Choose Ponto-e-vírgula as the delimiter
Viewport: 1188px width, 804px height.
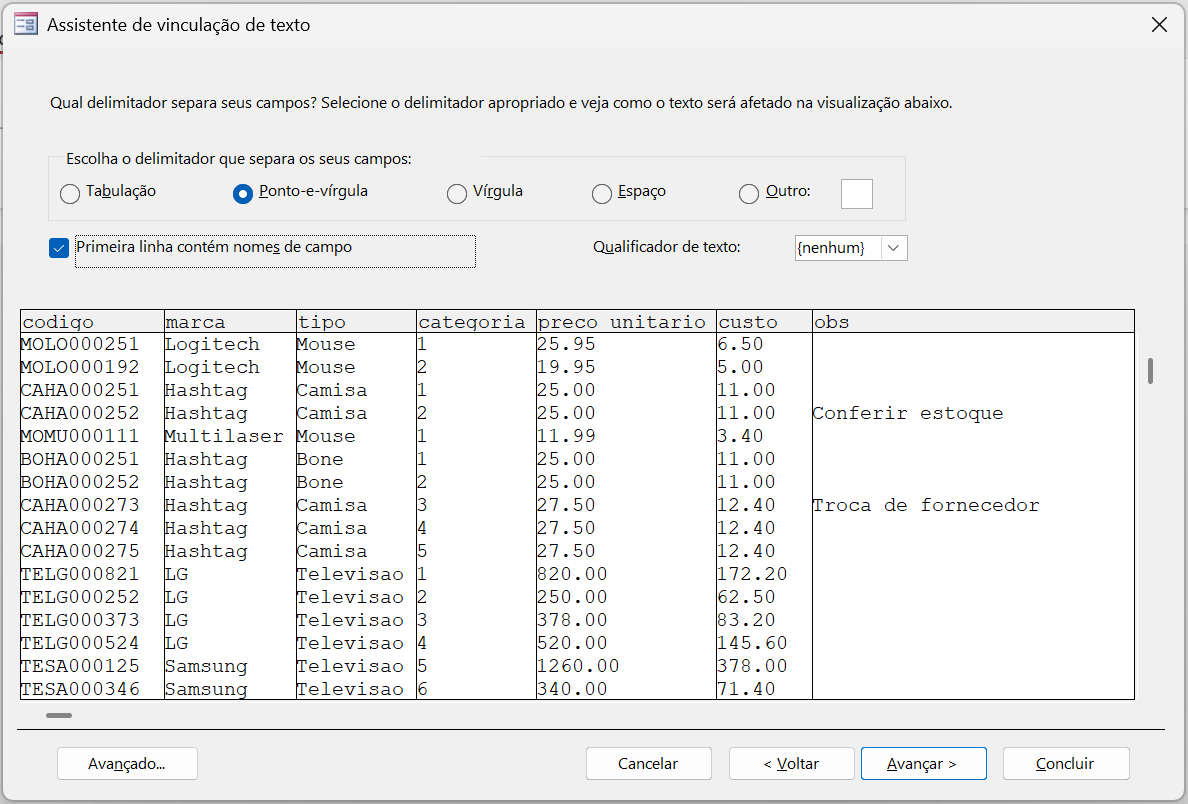242,194
